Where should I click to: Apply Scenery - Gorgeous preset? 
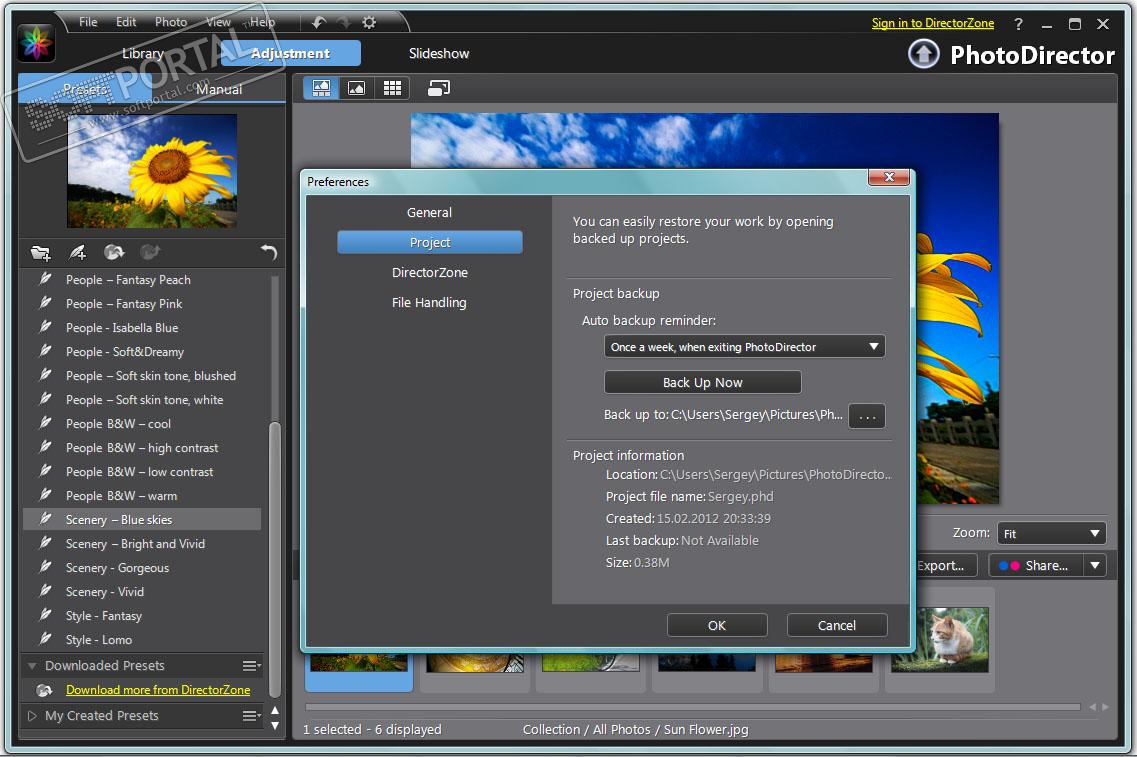(x=142, y=567)
